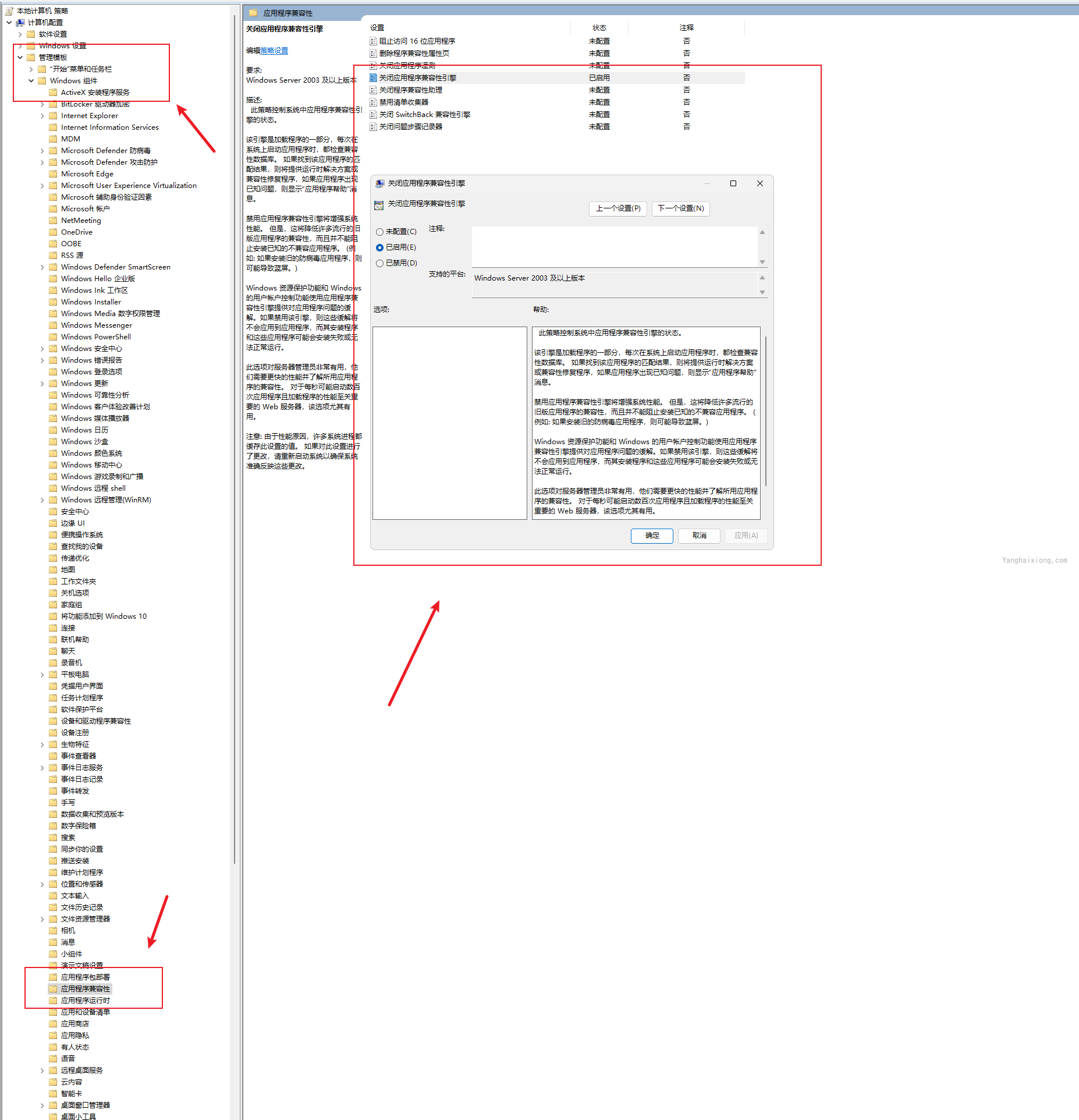Click the help text vertical scrollbar
Screen dimensions: 1079x1120
pos(766,411)
